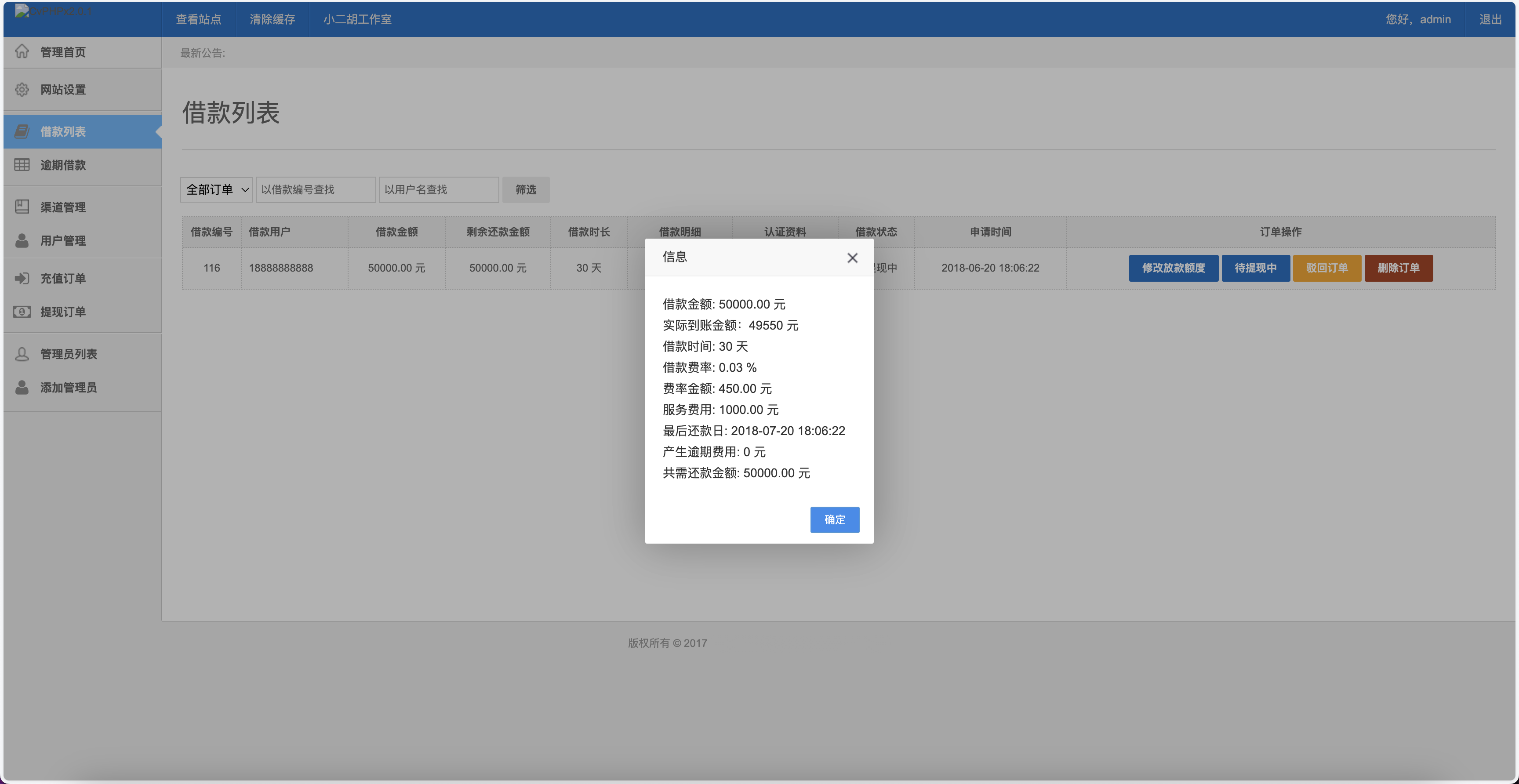Confirm the dialog with 确定

(834, 519)
